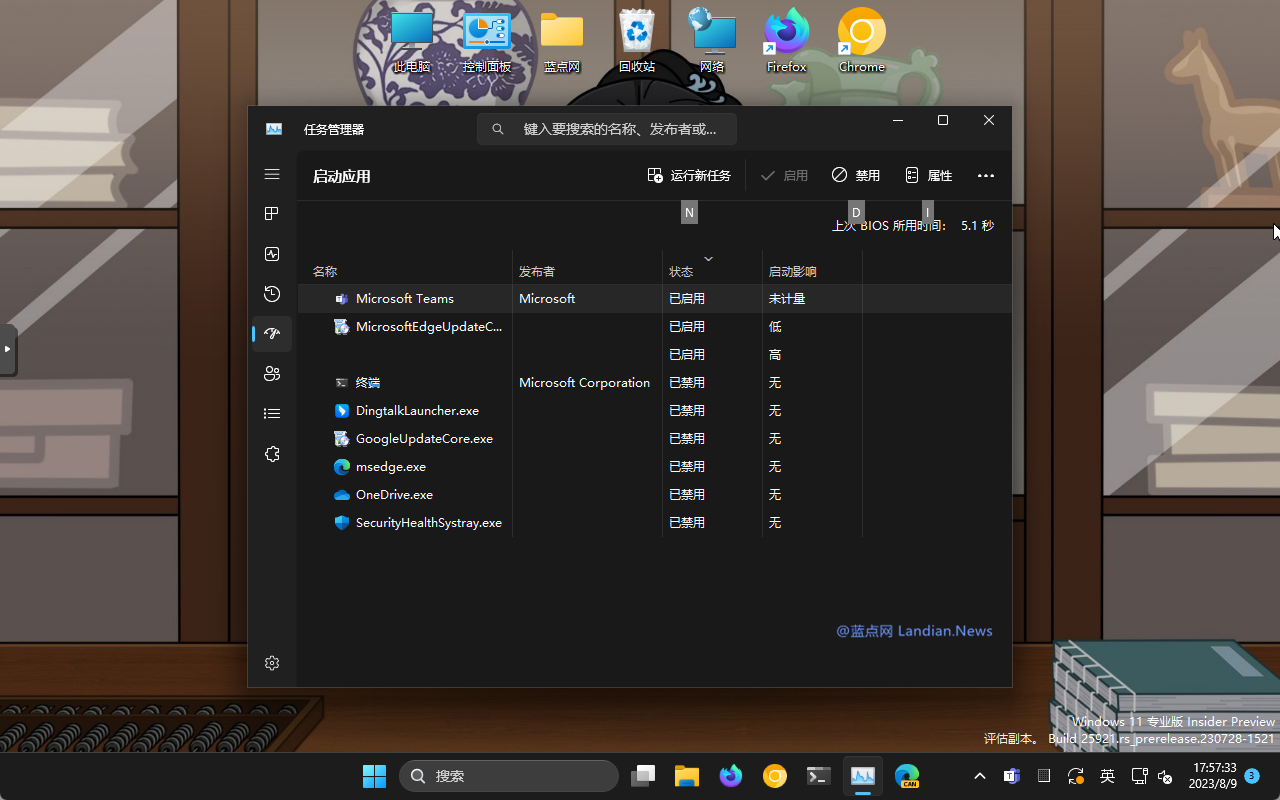This screenshot has width=1280, height=800.
Task: Open Firefox from the taskbar
Action: click(x=731, y=776)
